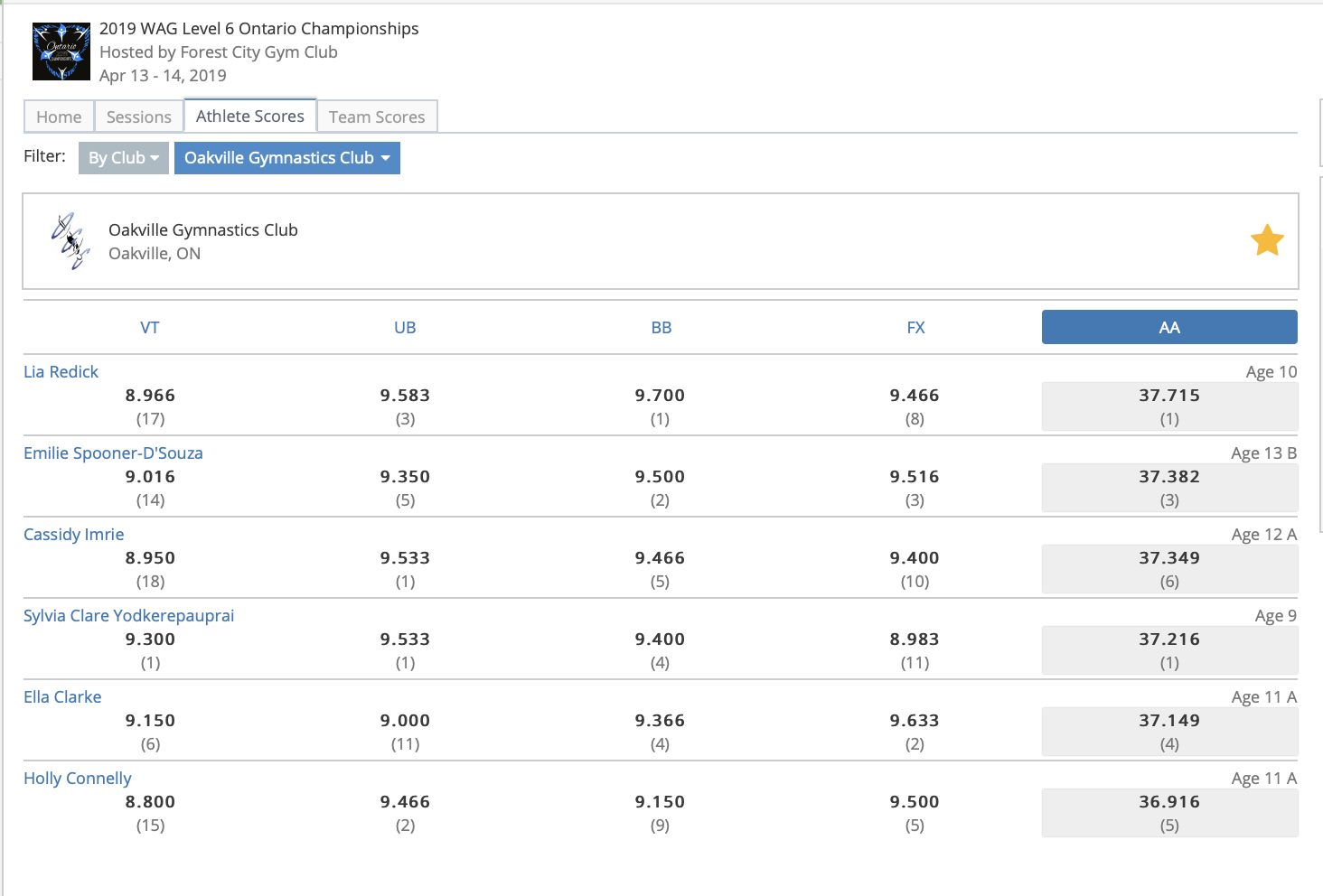
Task: Open the Oakville Gymnastics Club dropdown
Action: [x=287, y=158]
